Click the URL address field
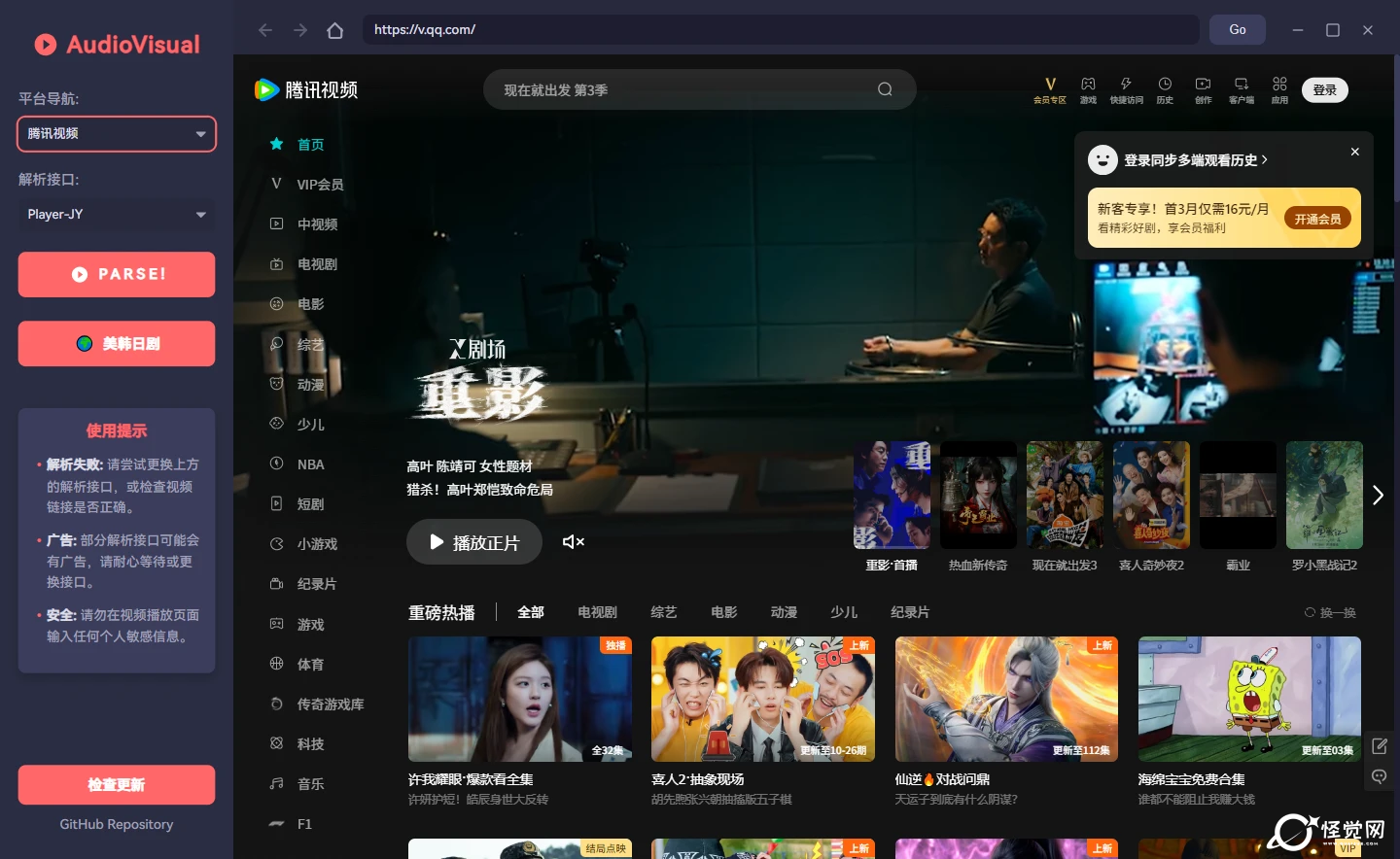The height and width of the screenshot is (859, 1400). tap(778, 30)
